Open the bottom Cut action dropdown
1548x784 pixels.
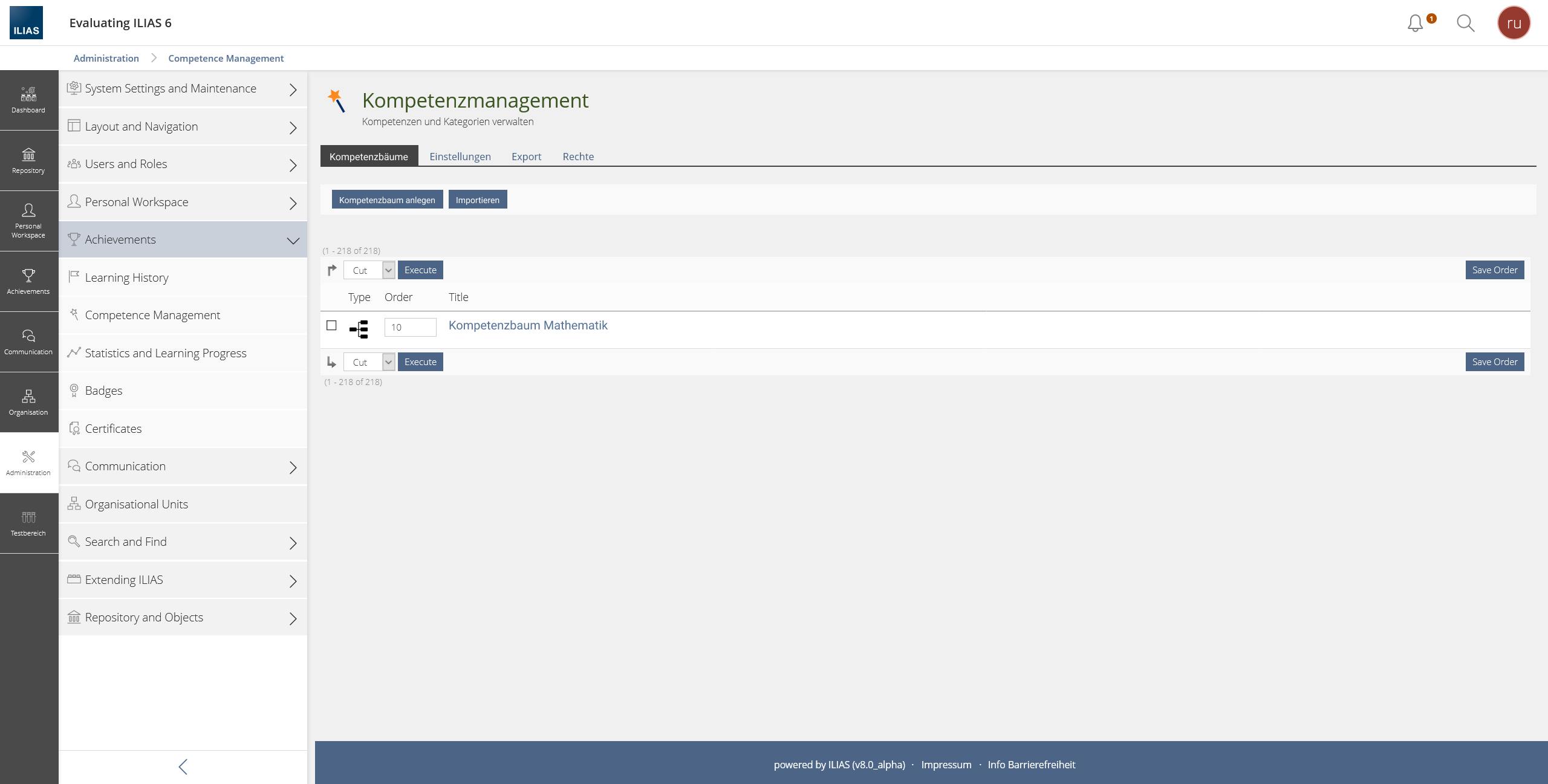(x=369, y=362)
